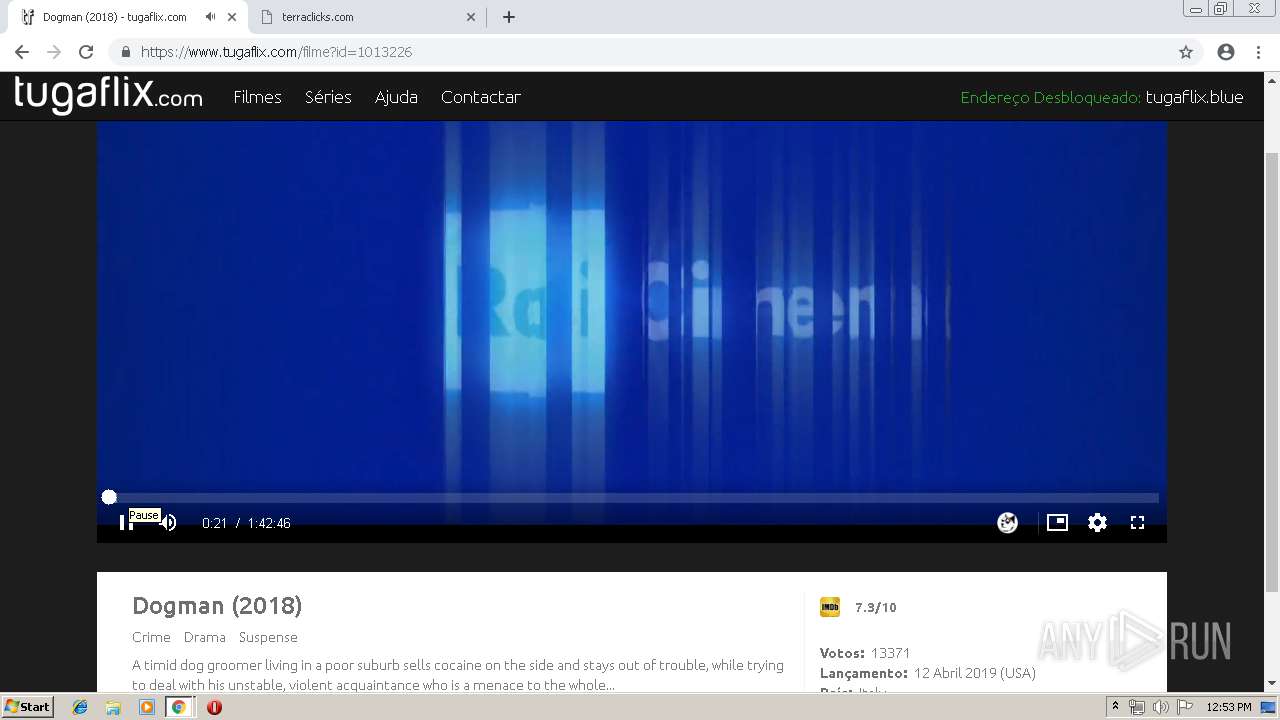
Task: Open the Séries menu
Action: tap(328, 97)
